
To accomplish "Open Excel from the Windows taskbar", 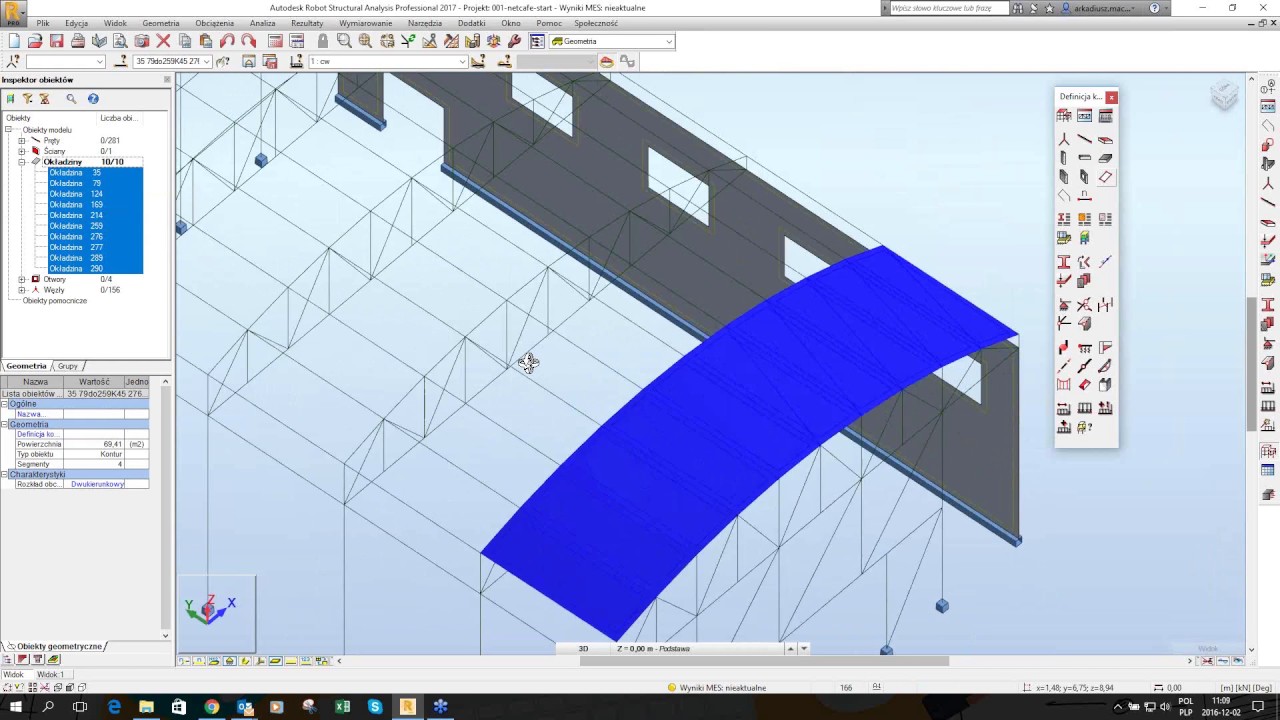I will click(343, 707).
